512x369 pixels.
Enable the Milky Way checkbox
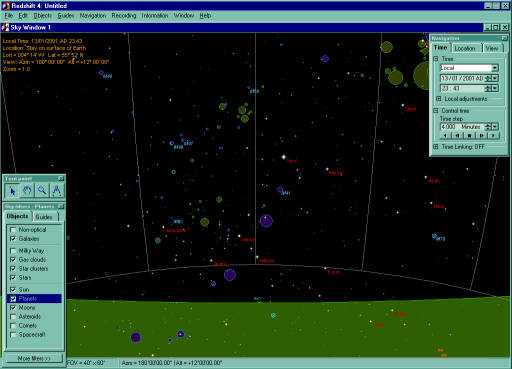13,251
